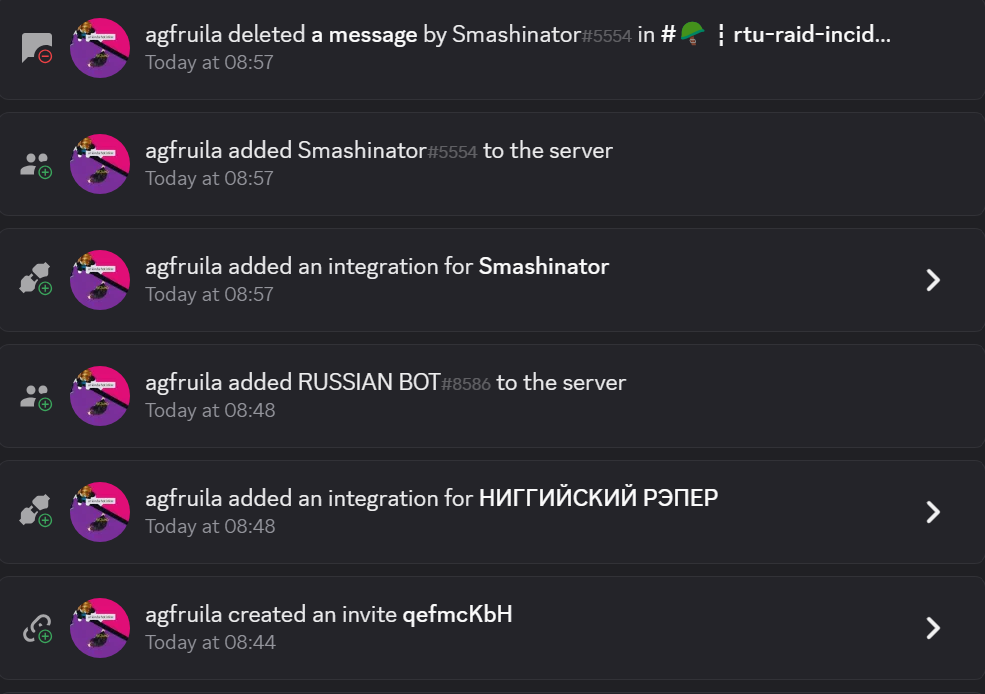Expand the Smashinator integration entry chevron
This screenshot has height=694, width=985.
coord(933,280)
